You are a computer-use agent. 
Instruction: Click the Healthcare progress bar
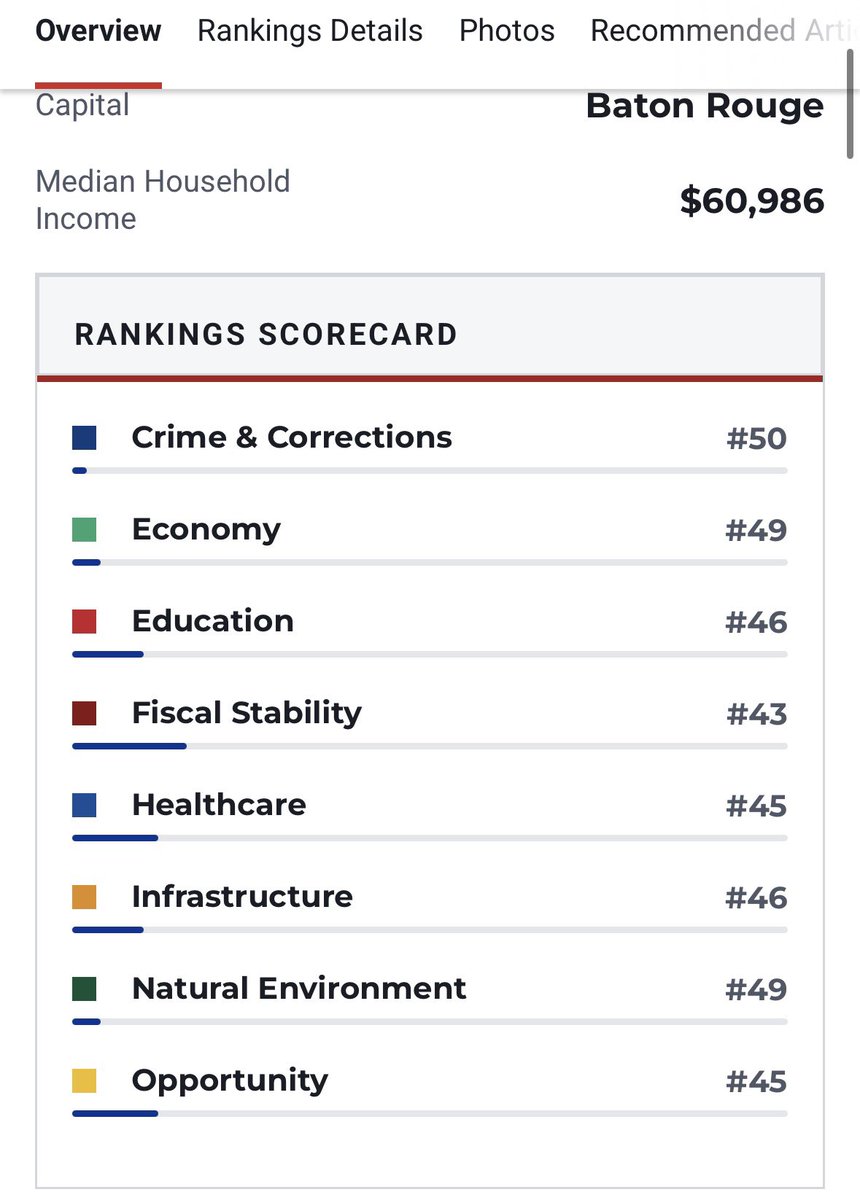[429, 838]
